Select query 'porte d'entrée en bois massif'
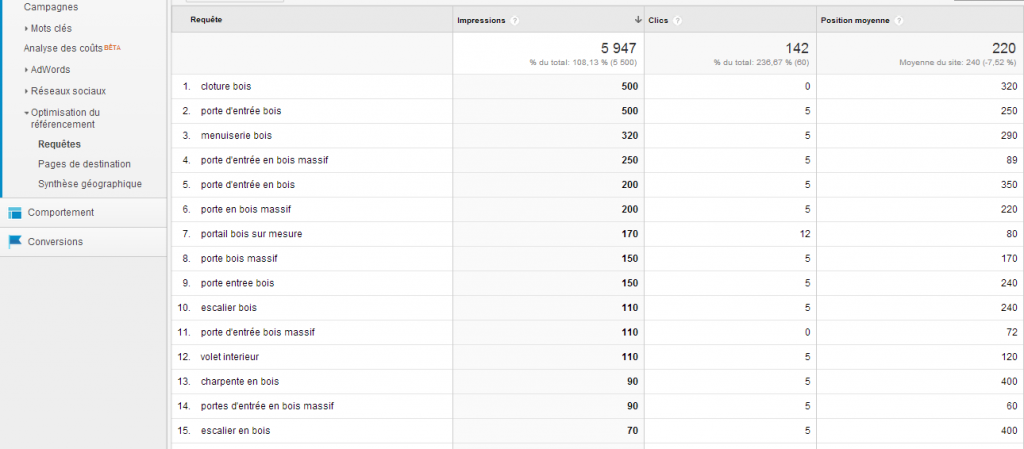This screenshot has width=1024, height=449. point(264,160)
